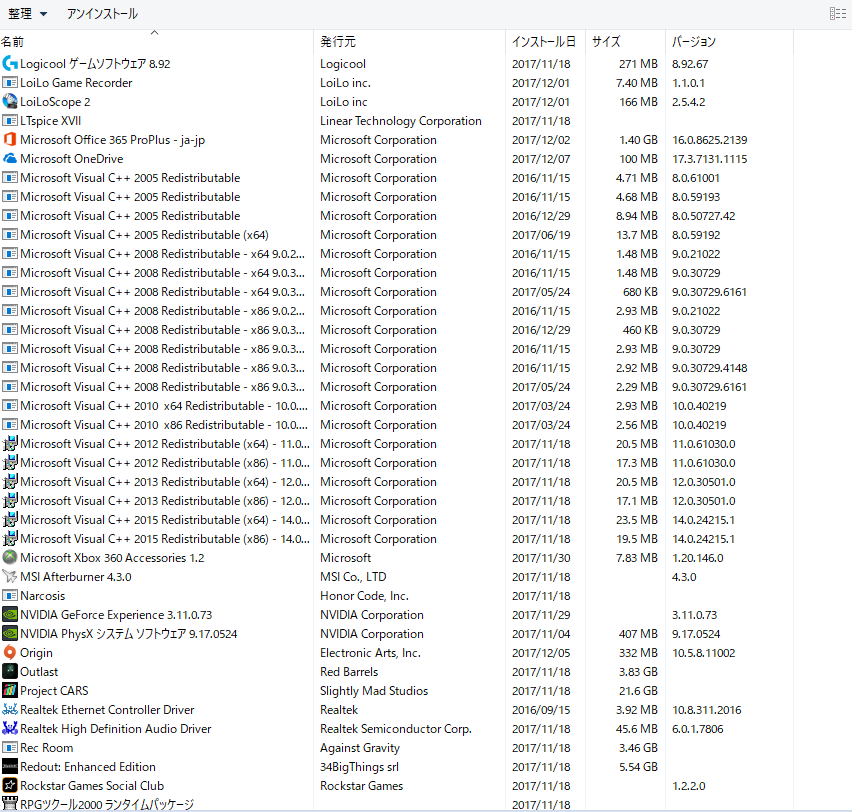Click version 17.3.7131.1115
The height and width of the screenshot is (812, 852).
[x=710, y=159]
